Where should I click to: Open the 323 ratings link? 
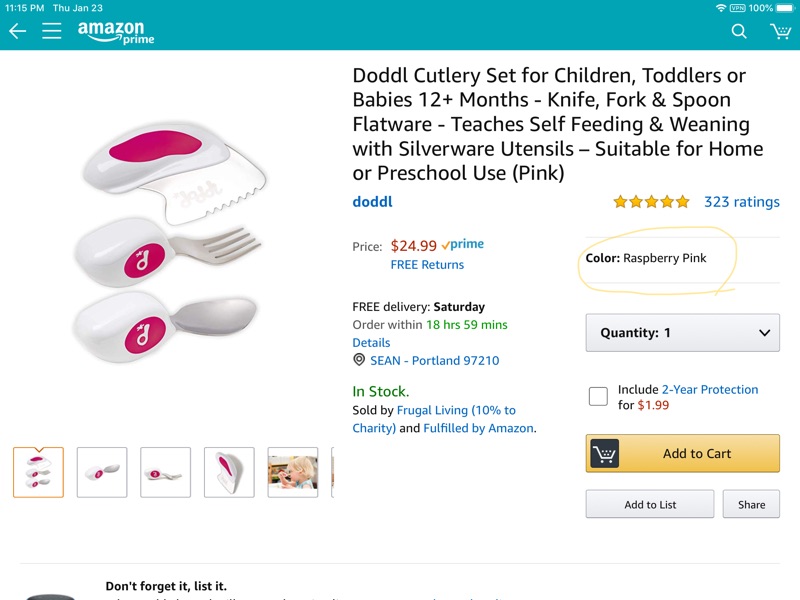(x=741, y=202)
